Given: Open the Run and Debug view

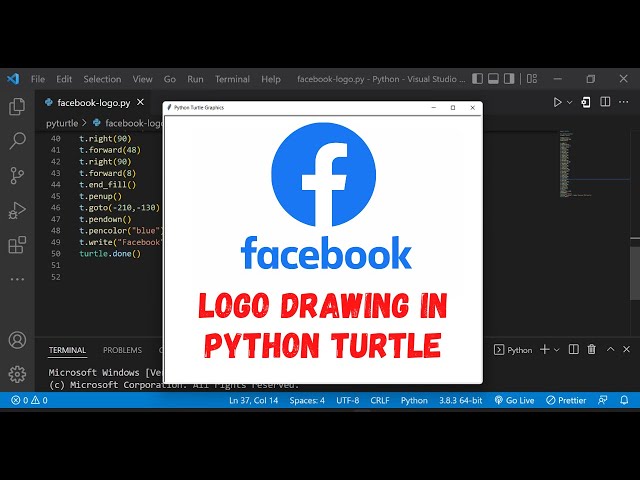Looking at the screenshot, I should click(x=17, y=210).
